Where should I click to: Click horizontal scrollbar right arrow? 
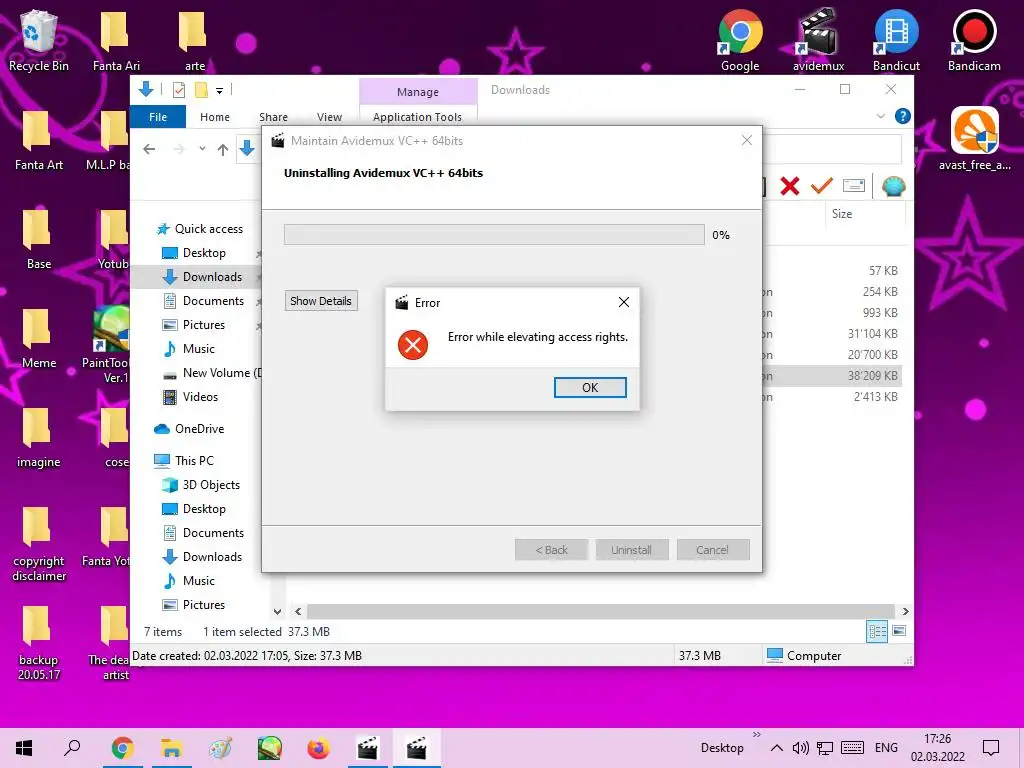point(905,611)
